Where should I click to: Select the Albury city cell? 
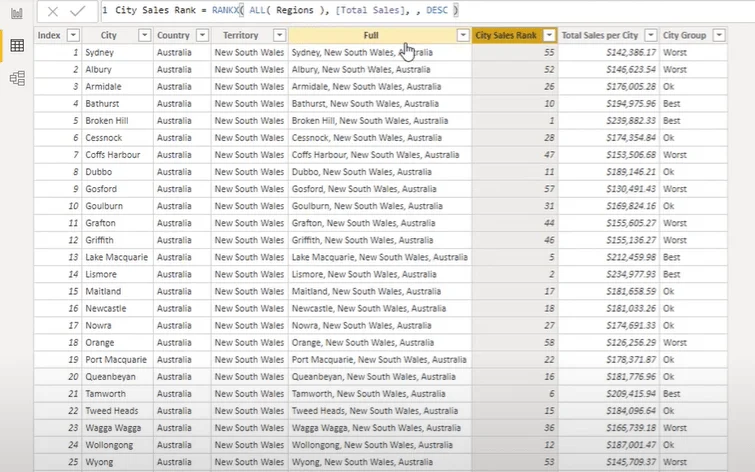[x=117, y=69]
